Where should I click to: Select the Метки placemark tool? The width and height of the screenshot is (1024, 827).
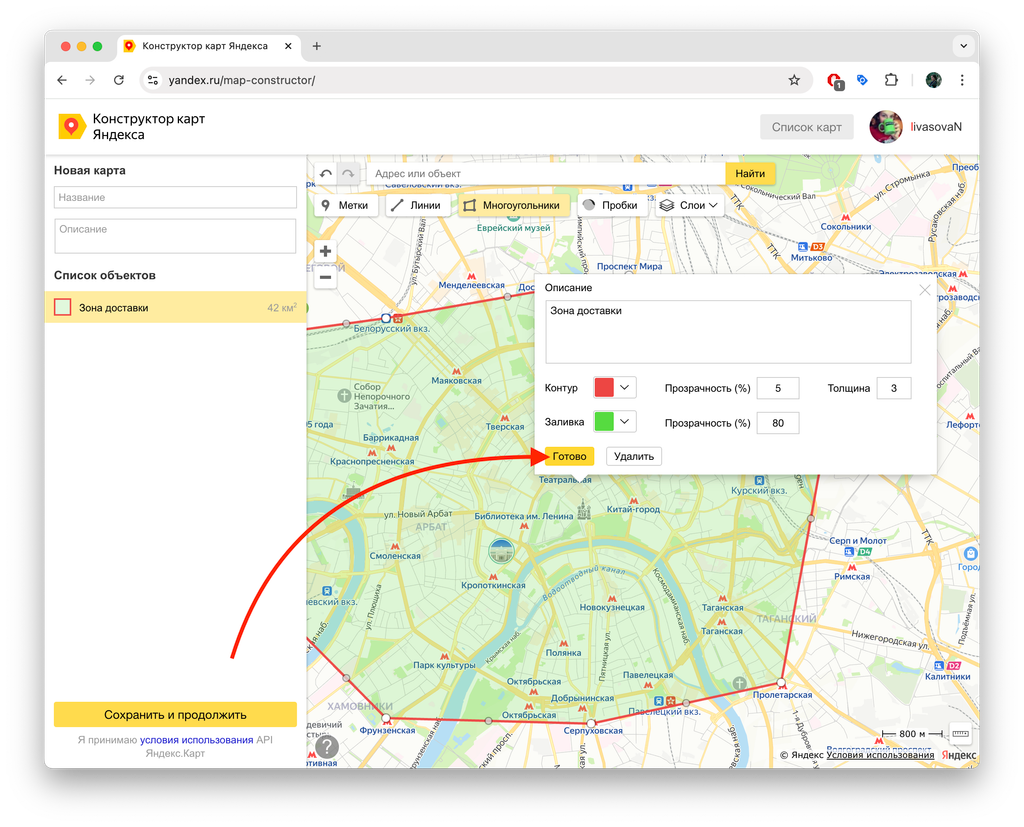point(346,205)
